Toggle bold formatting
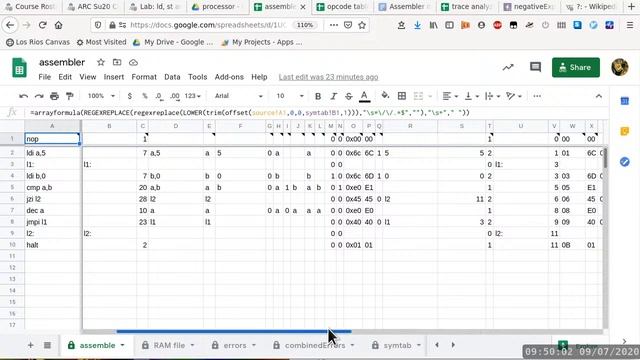The width and height of the screenshot is (640, 360). pos(318,96)
